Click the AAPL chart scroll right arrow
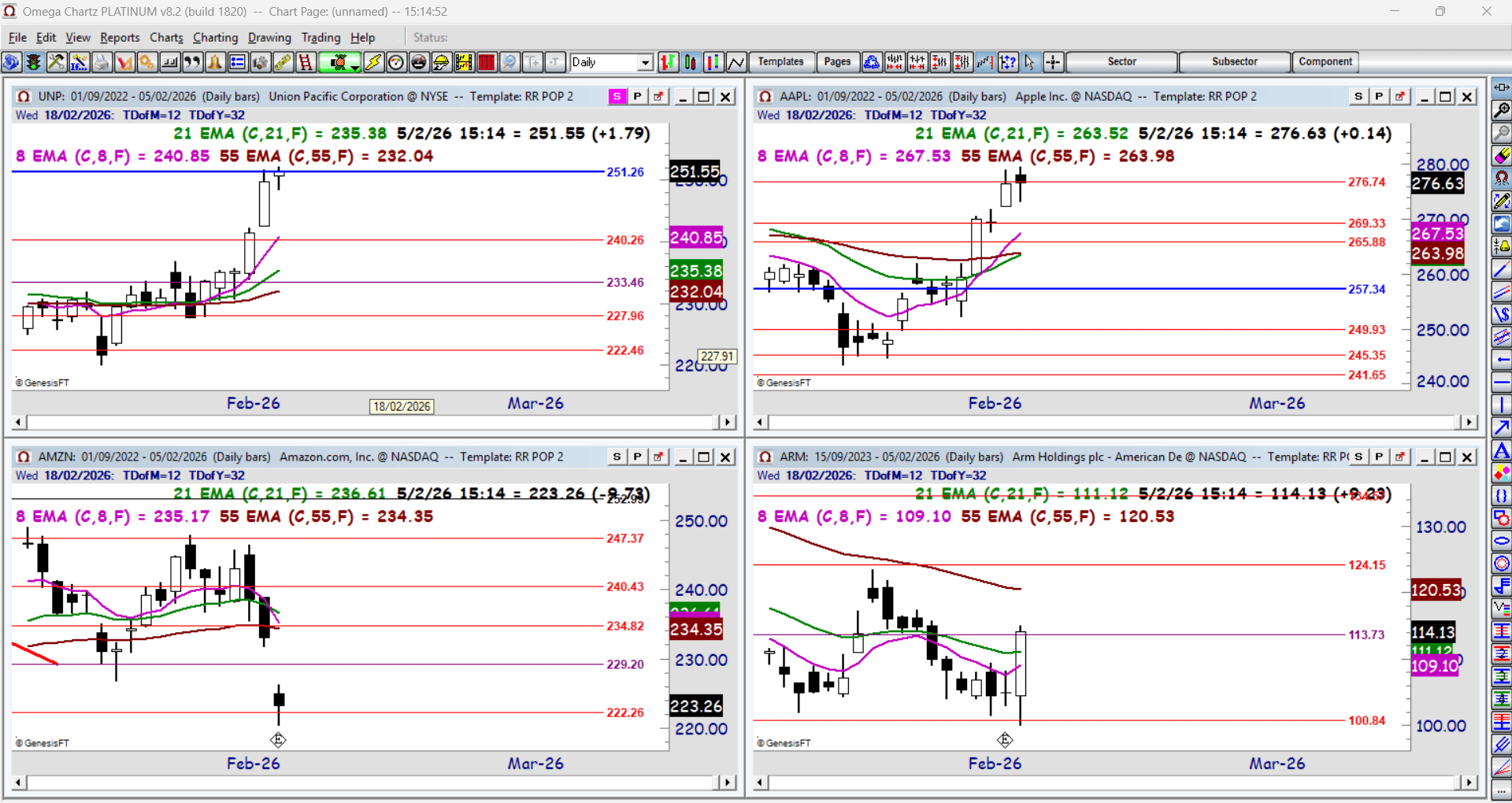The image size is (1512, 803). point(1469,423)
